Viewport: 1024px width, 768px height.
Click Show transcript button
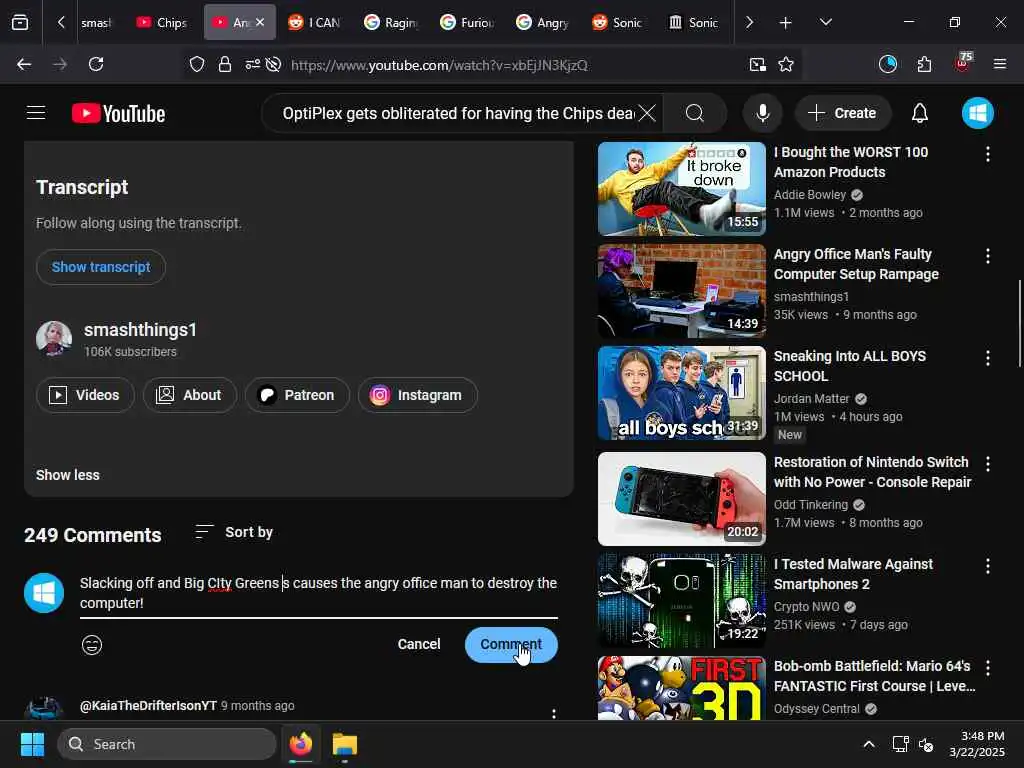click(101, 267)
